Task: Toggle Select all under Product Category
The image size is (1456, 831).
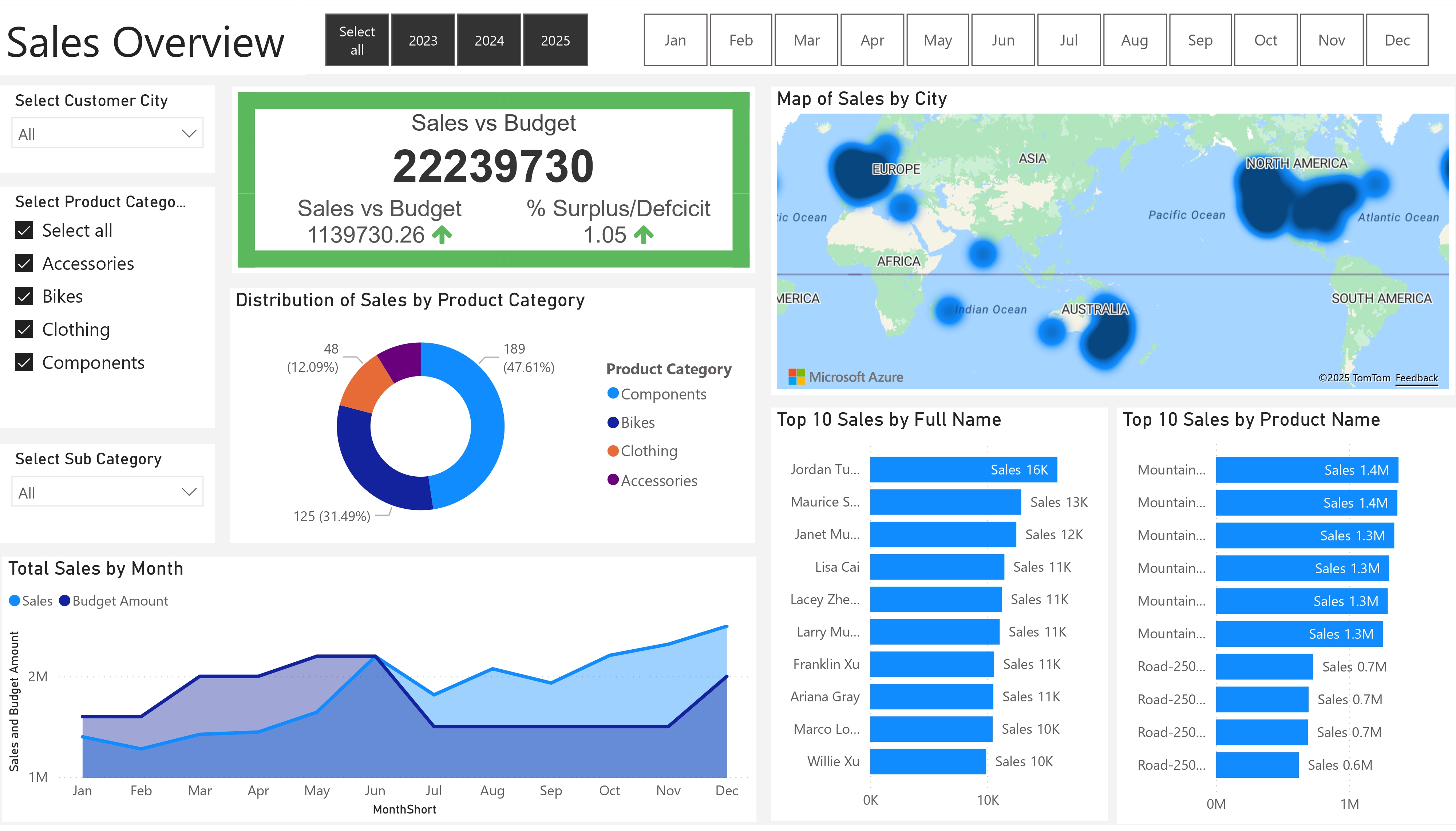Action: [23, 230]
